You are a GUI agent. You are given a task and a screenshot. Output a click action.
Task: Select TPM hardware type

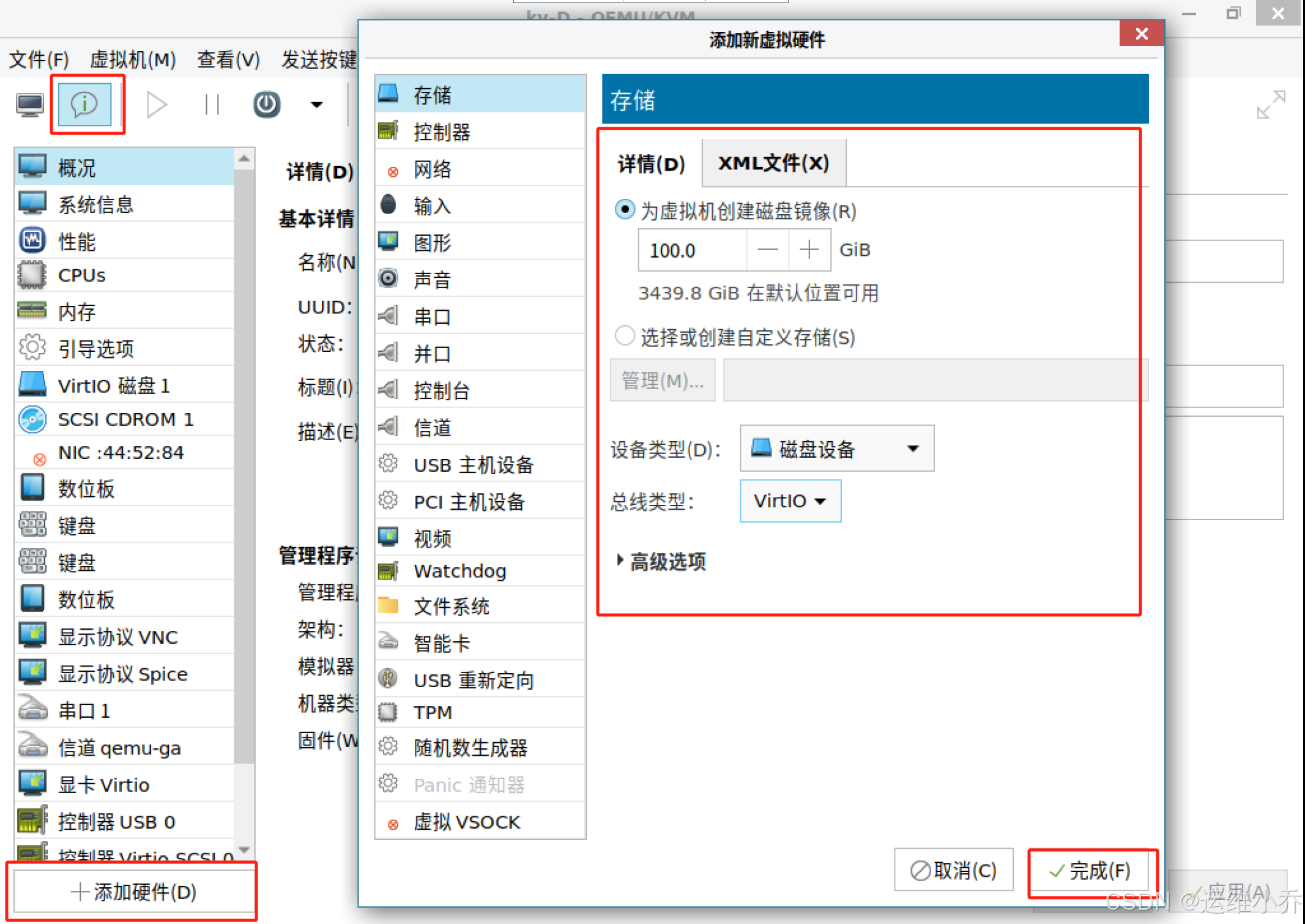coord(433,712)
